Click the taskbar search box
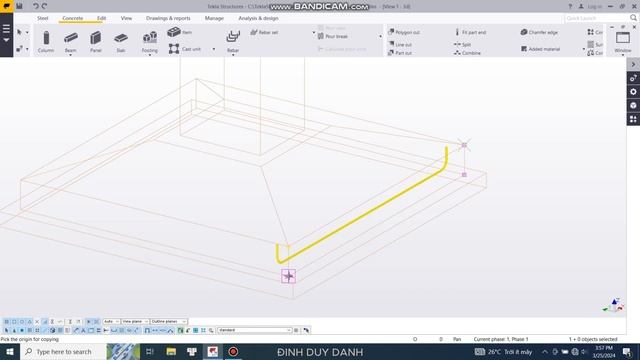Viewport: 640px width, 360px height. 63,352
